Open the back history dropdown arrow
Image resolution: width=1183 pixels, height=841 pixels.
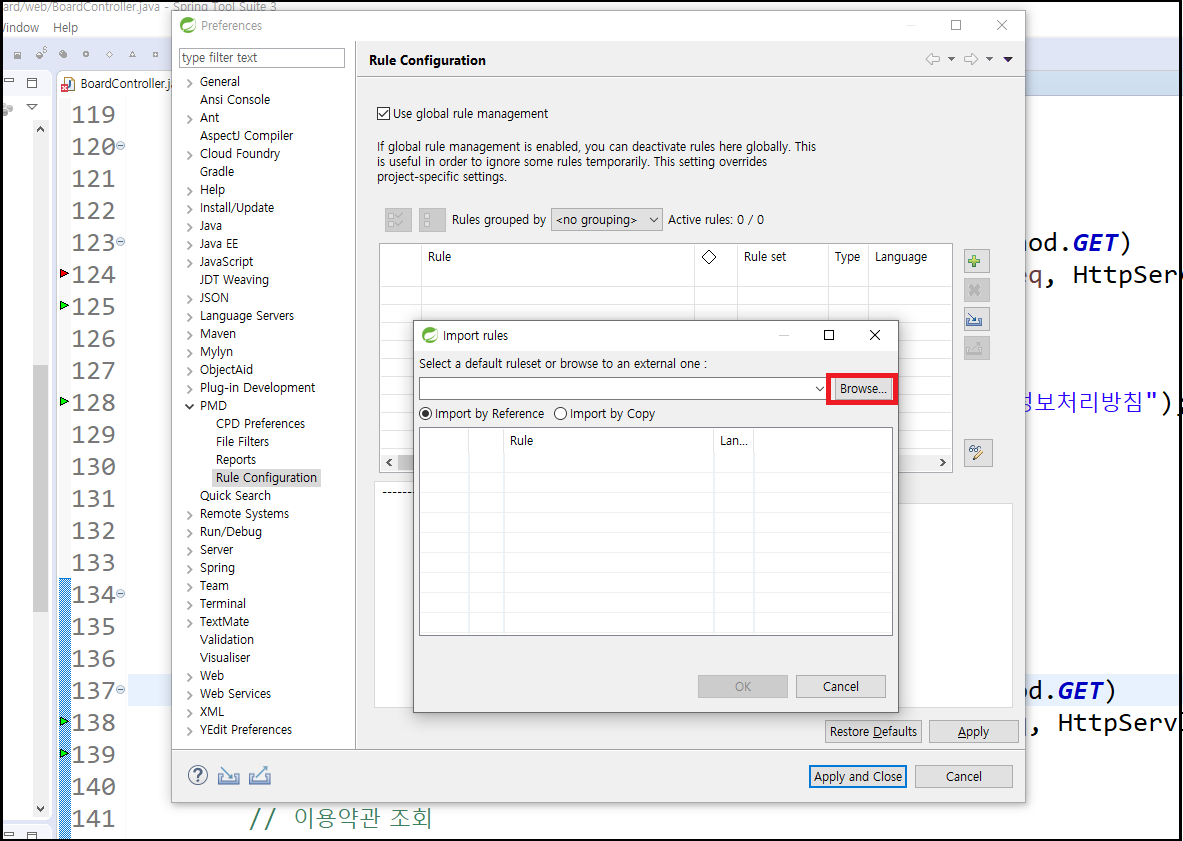951,60
